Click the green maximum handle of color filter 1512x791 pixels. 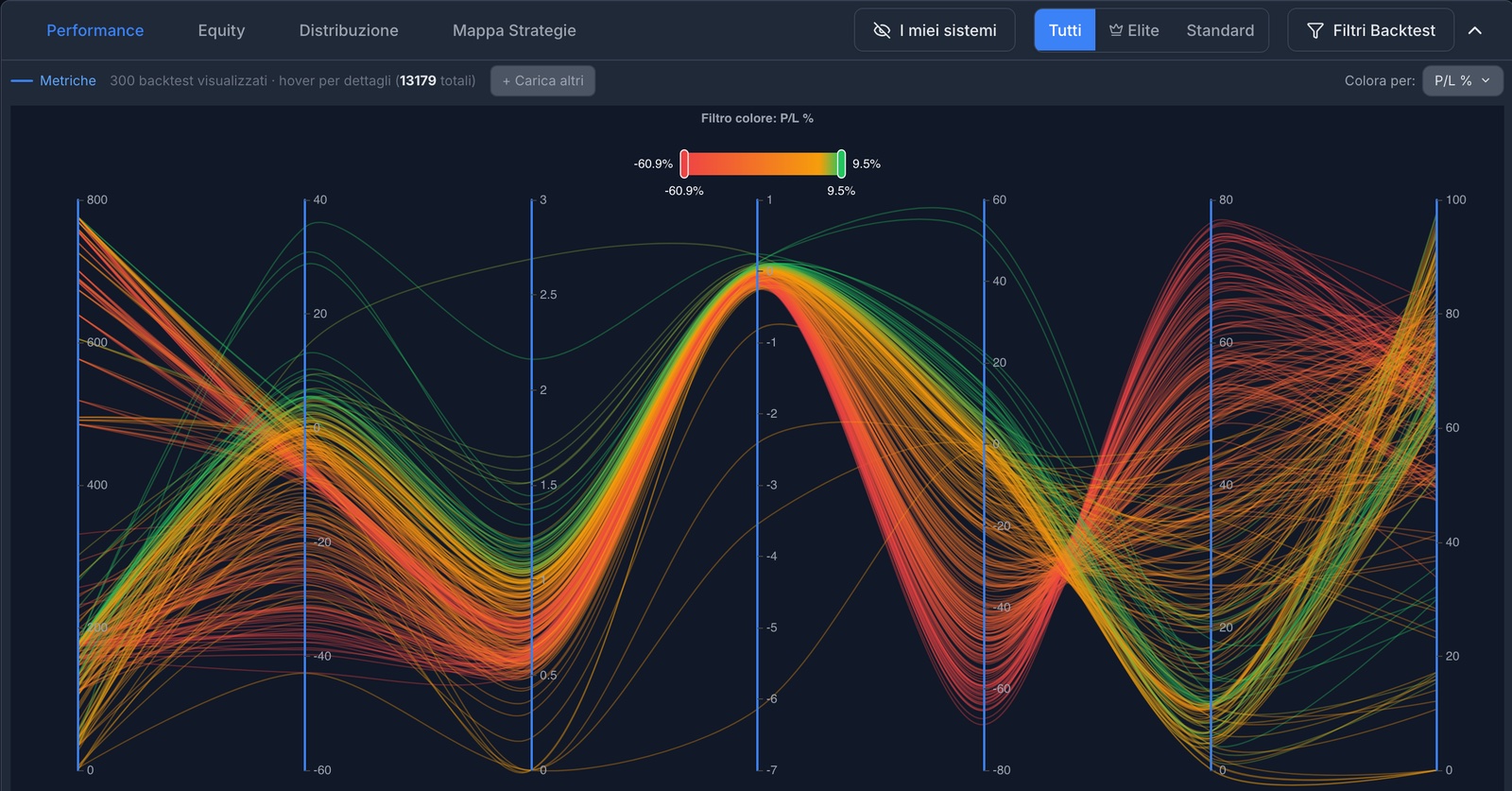(841, 163)
